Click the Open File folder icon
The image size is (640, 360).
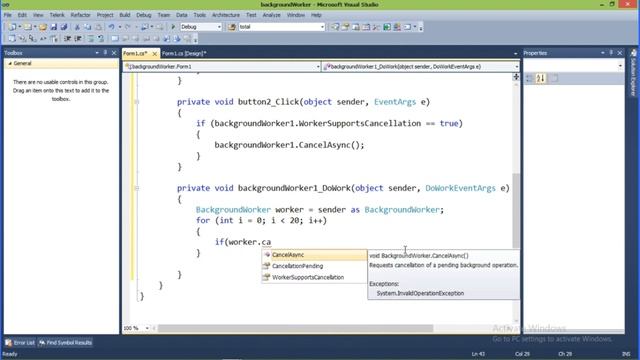tap(43, 27)
